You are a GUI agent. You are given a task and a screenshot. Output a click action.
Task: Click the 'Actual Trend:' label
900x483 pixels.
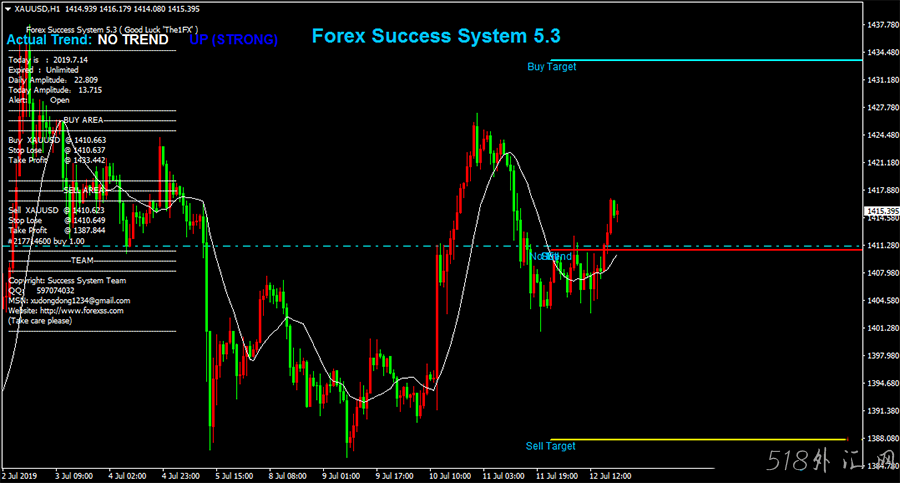pos(49,40)
